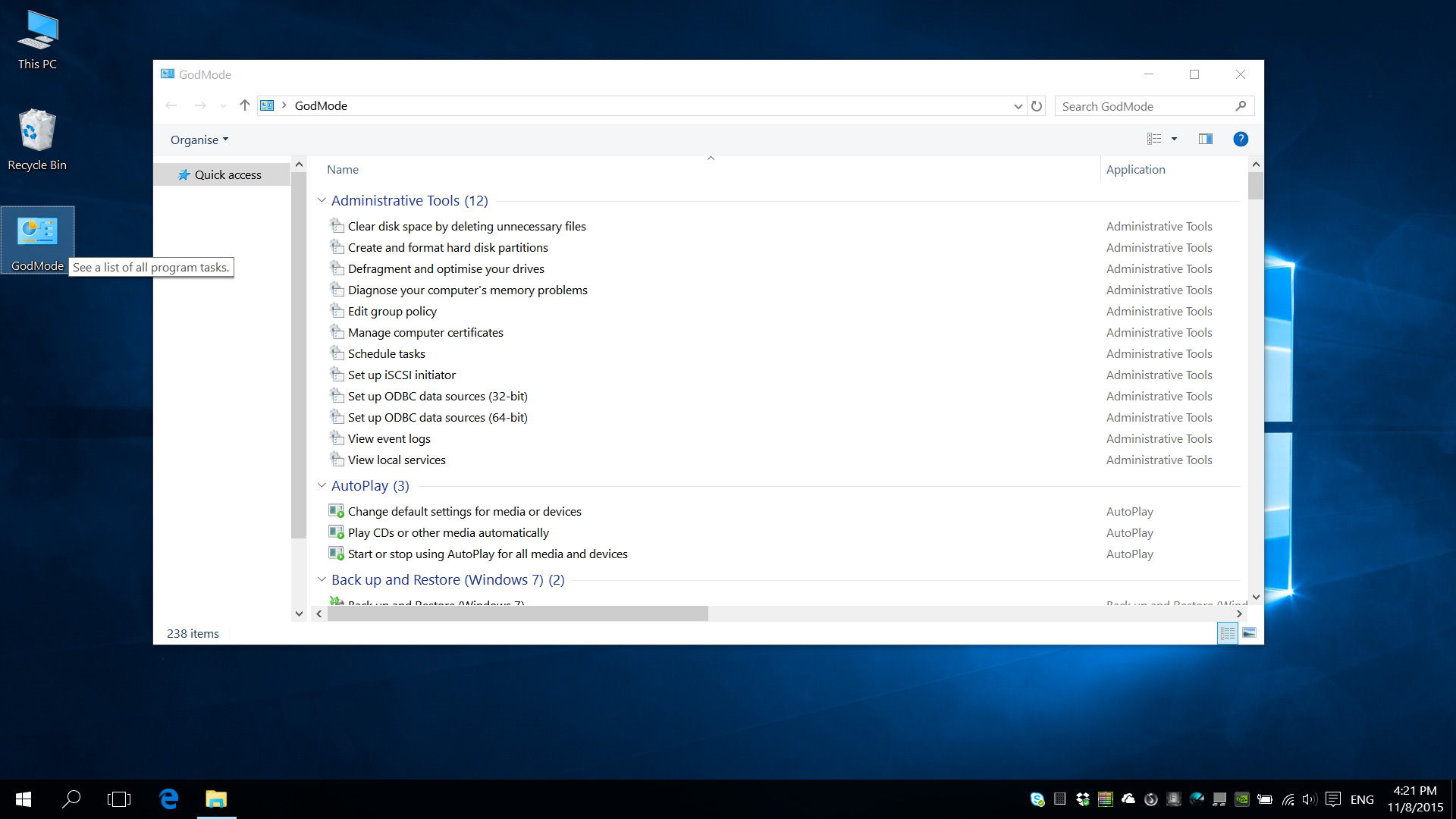Launch Microsoft Edge from taskbar
This screenshot has height=819, width=1456.
[x=168, y=799]
